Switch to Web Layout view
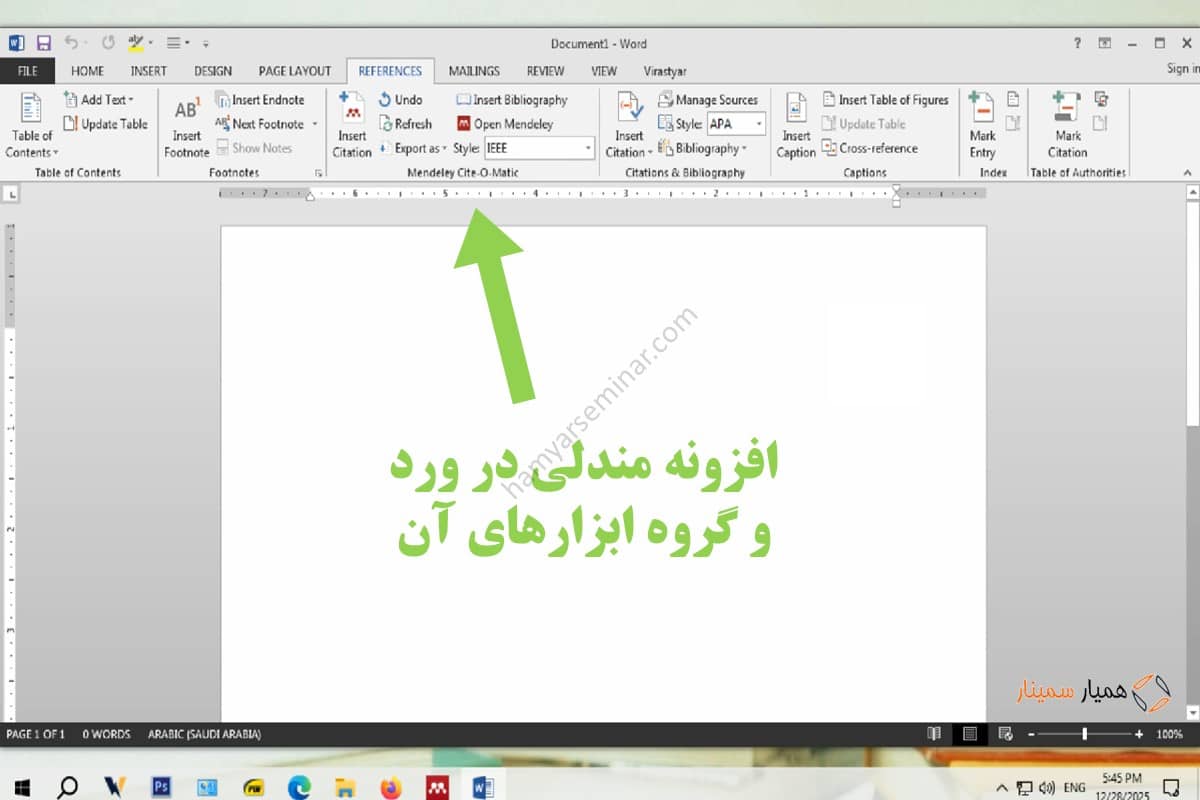The height and width of the screenshot is (800, 1200). [1006, 734]
